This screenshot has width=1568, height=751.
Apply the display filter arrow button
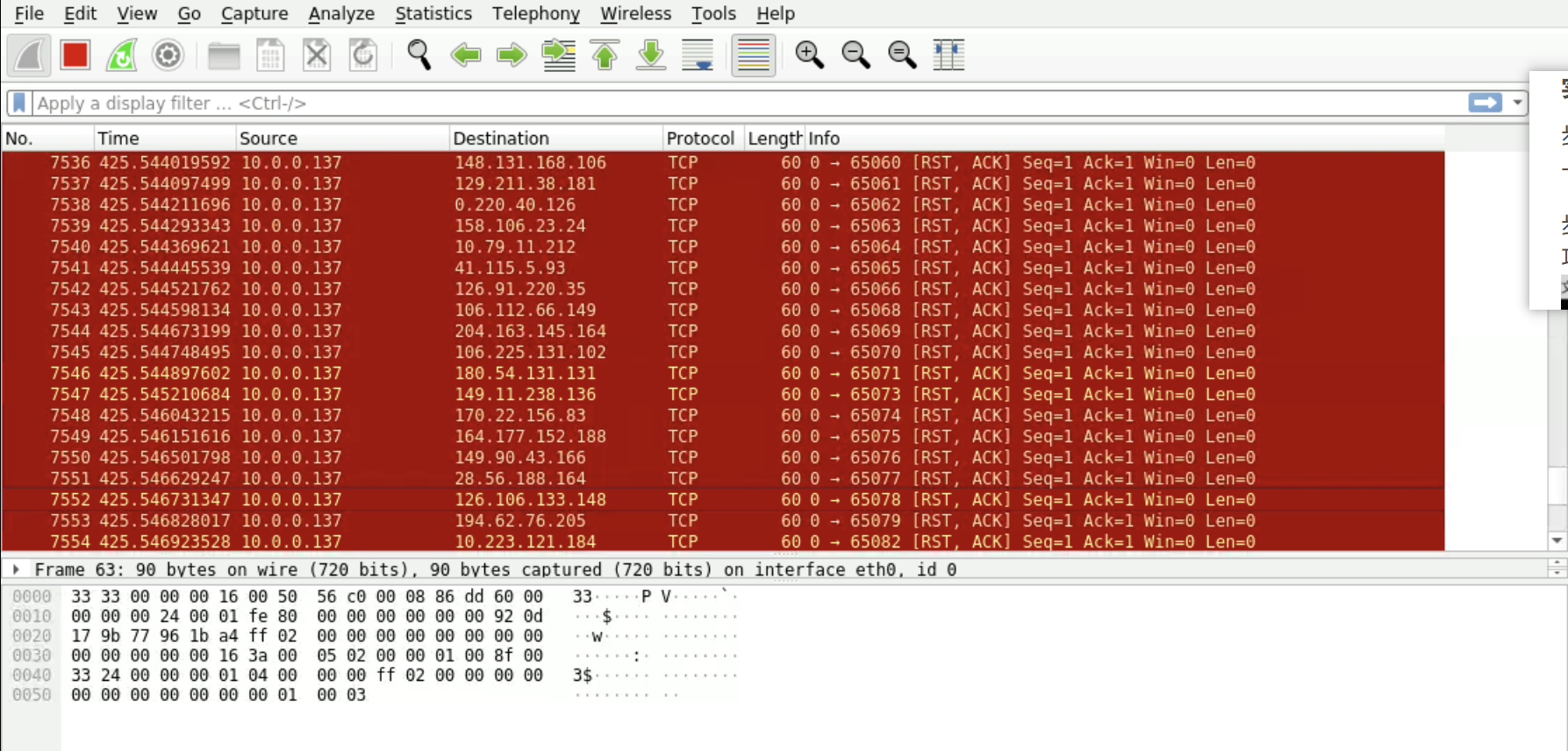point(1485,103)
